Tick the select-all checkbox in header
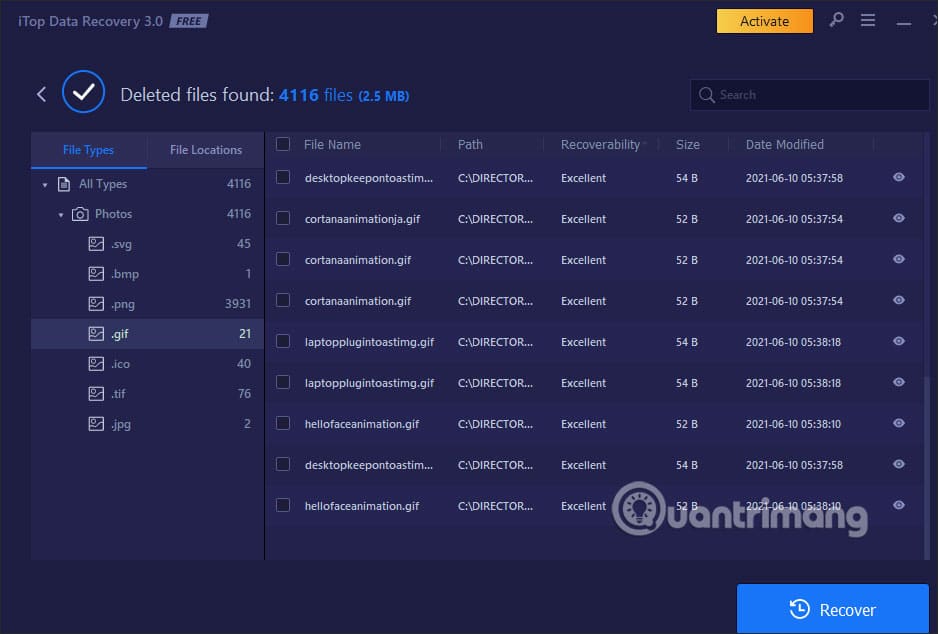Viewport: 938px width, 634px height. tap(283, 144)
